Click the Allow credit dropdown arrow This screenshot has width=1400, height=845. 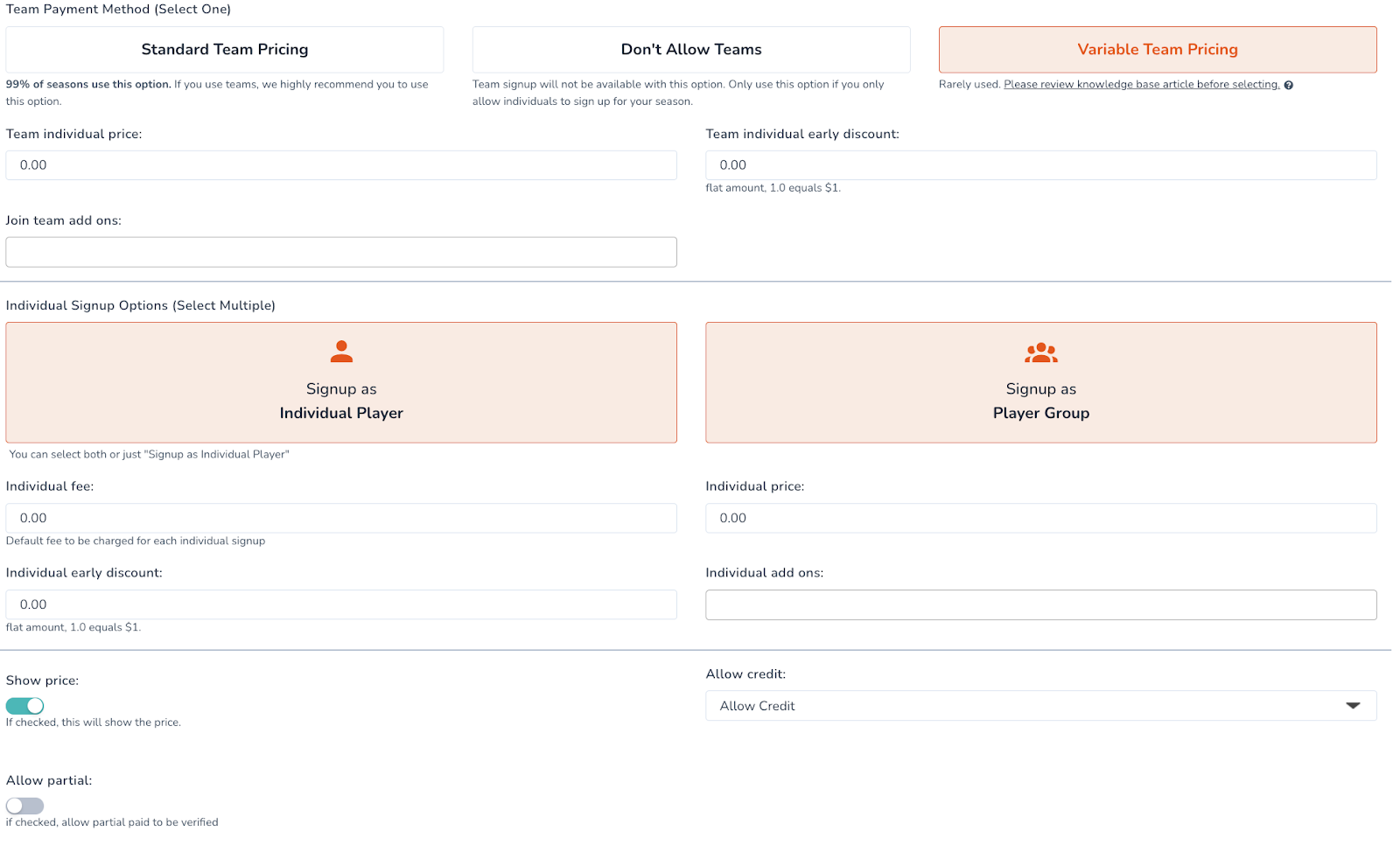(1353, 706)
